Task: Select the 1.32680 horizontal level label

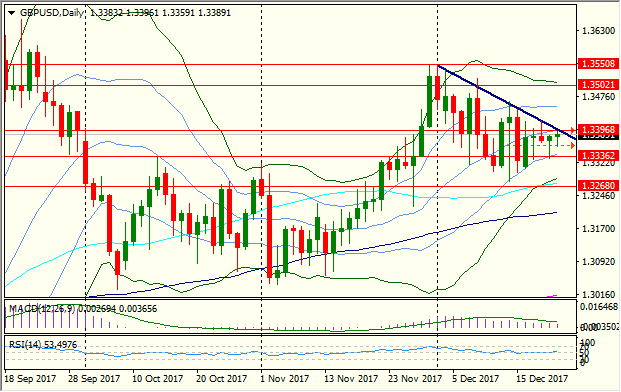Action: pyautogui.click(x=598, y=186)
